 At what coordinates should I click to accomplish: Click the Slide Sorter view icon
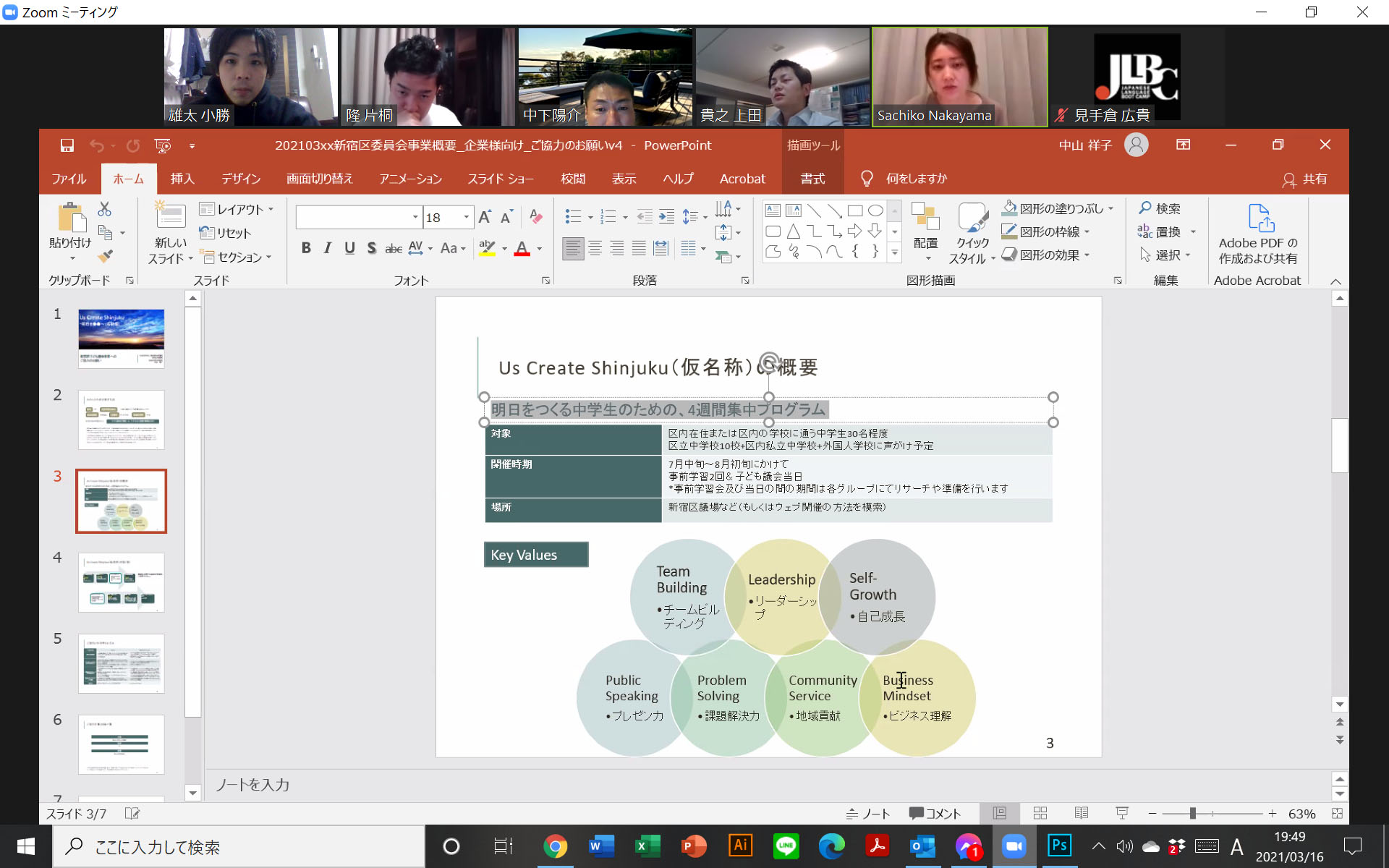point(1040,813)
